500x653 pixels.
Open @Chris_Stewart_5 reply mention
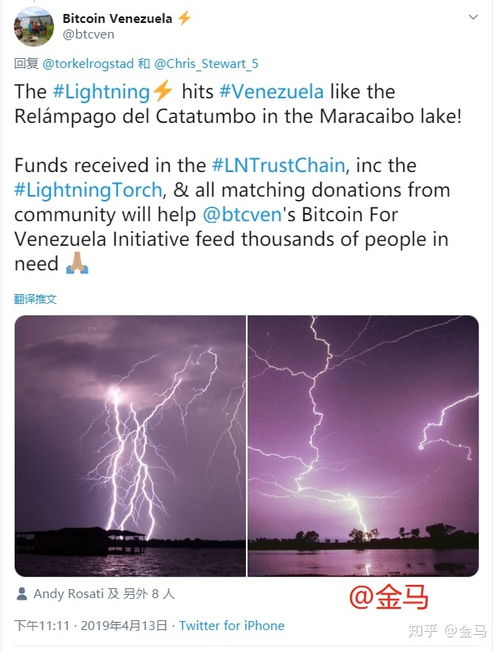[x=206, y=64]
